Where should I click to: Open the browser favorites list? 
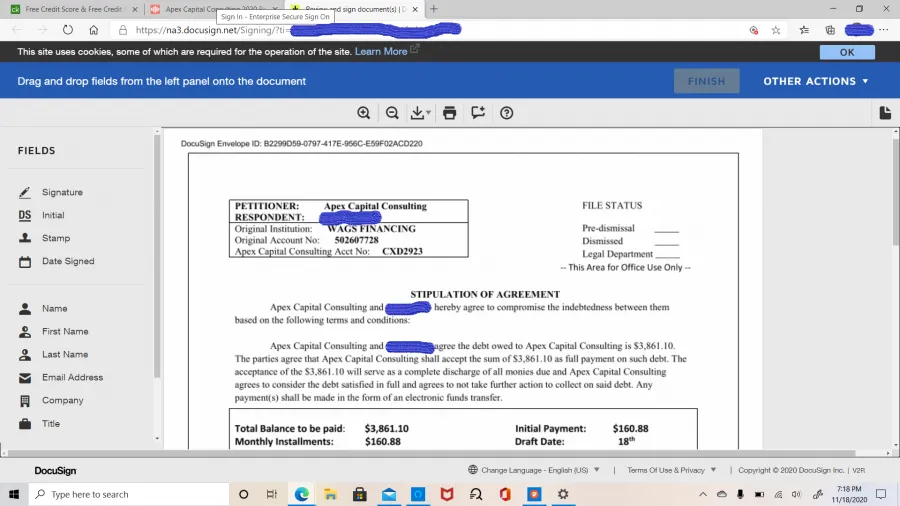pyautogui.click(x=804, y=30)
